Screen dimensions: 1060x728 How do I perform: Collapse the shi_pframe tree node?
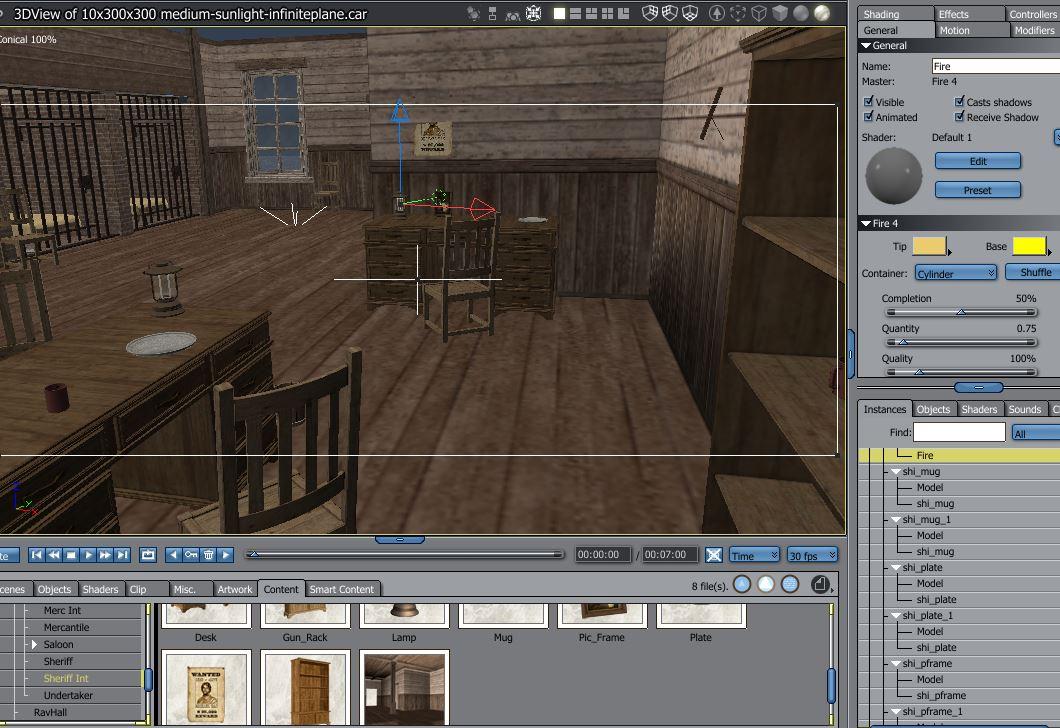tap(896, 664)
